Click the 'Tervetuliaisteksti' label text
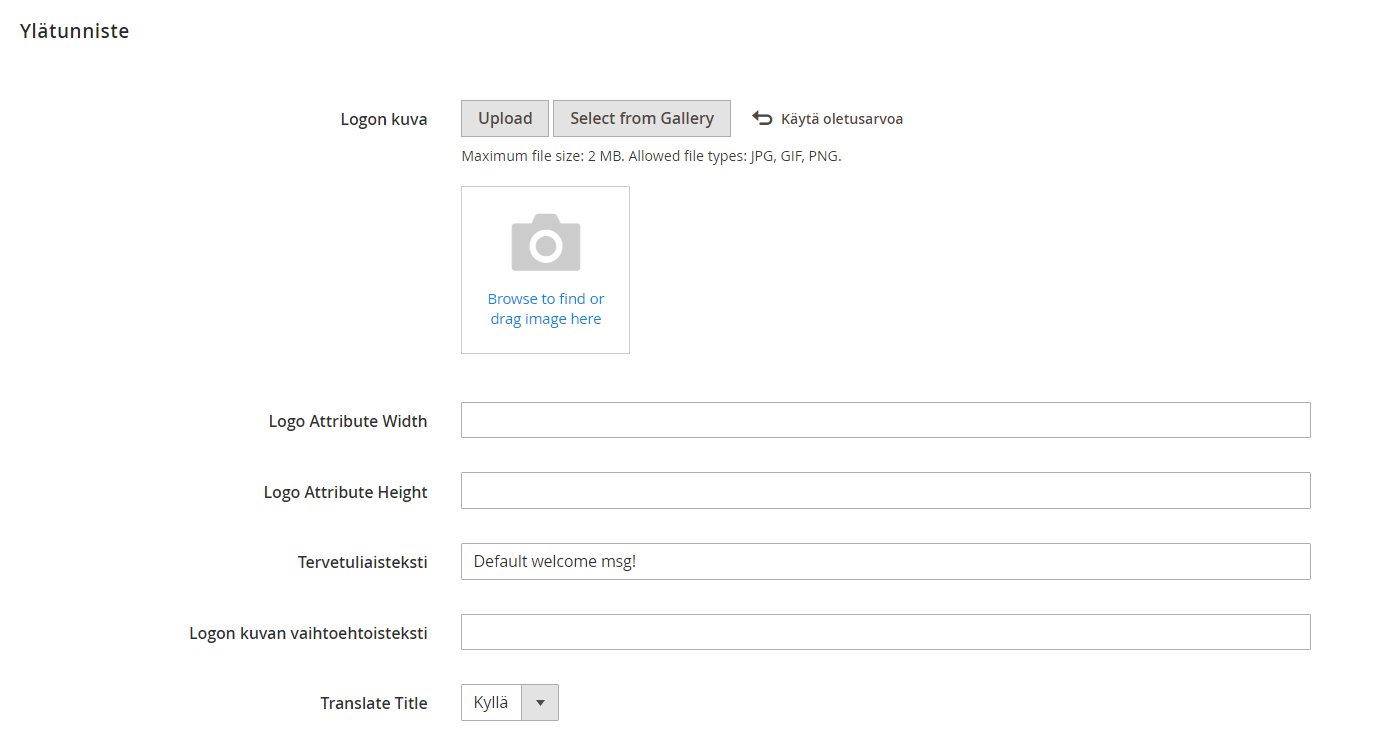Viewport: 1380px width, 739px height. pos(362,563)
